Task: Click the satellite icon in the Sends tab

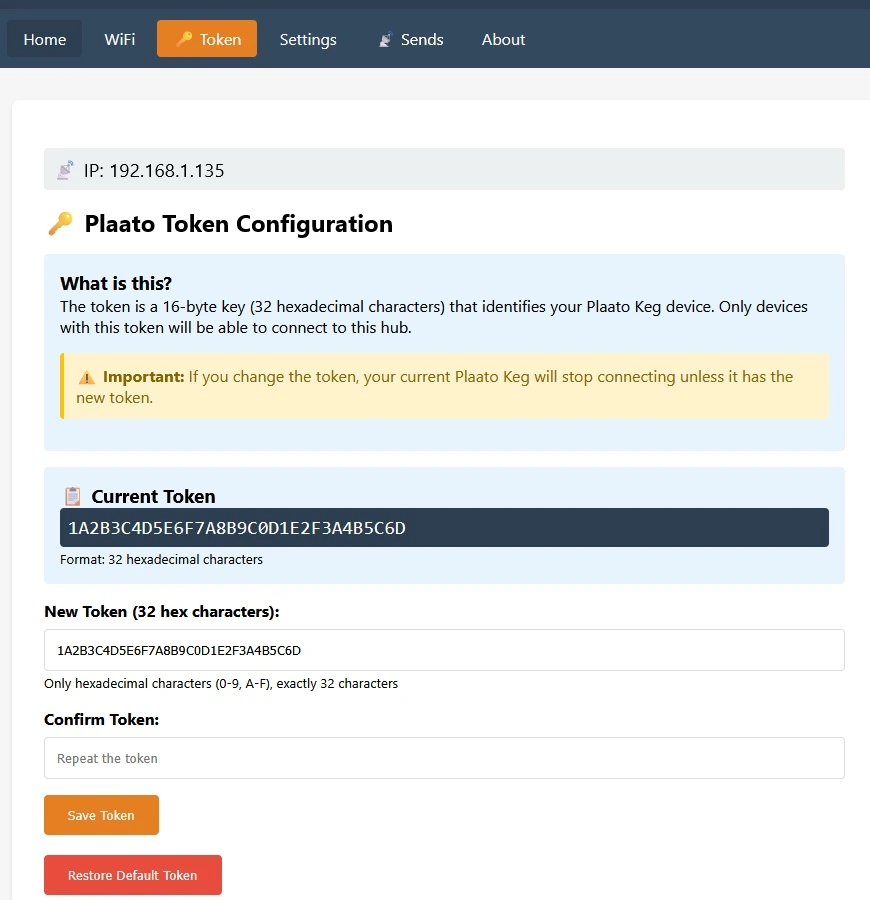Action: [385, 40]
